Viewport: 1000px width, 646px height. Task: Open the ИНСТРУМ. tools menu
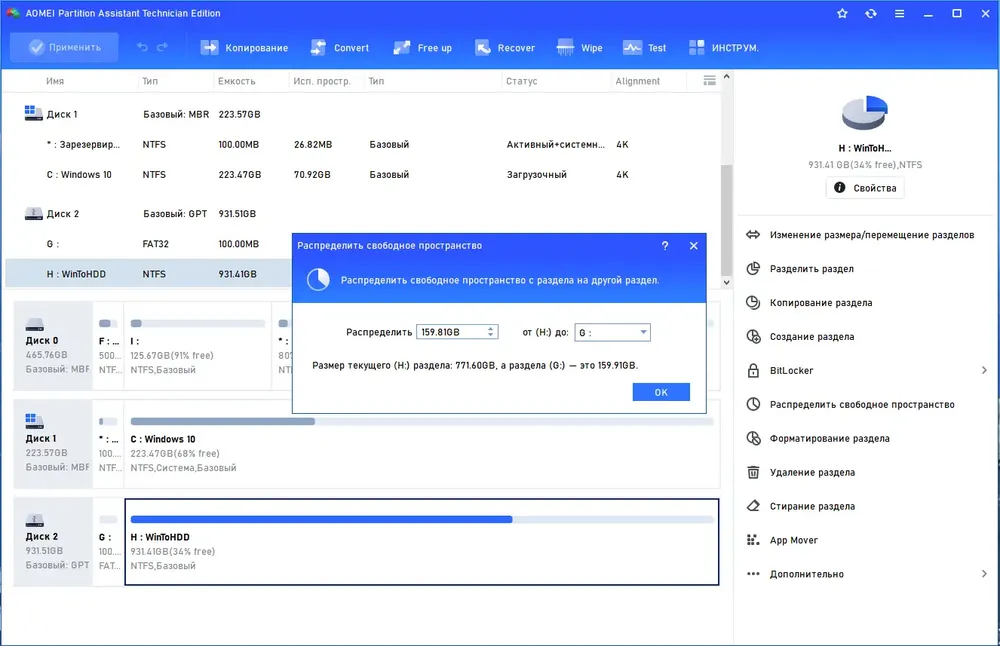point(724,48)
